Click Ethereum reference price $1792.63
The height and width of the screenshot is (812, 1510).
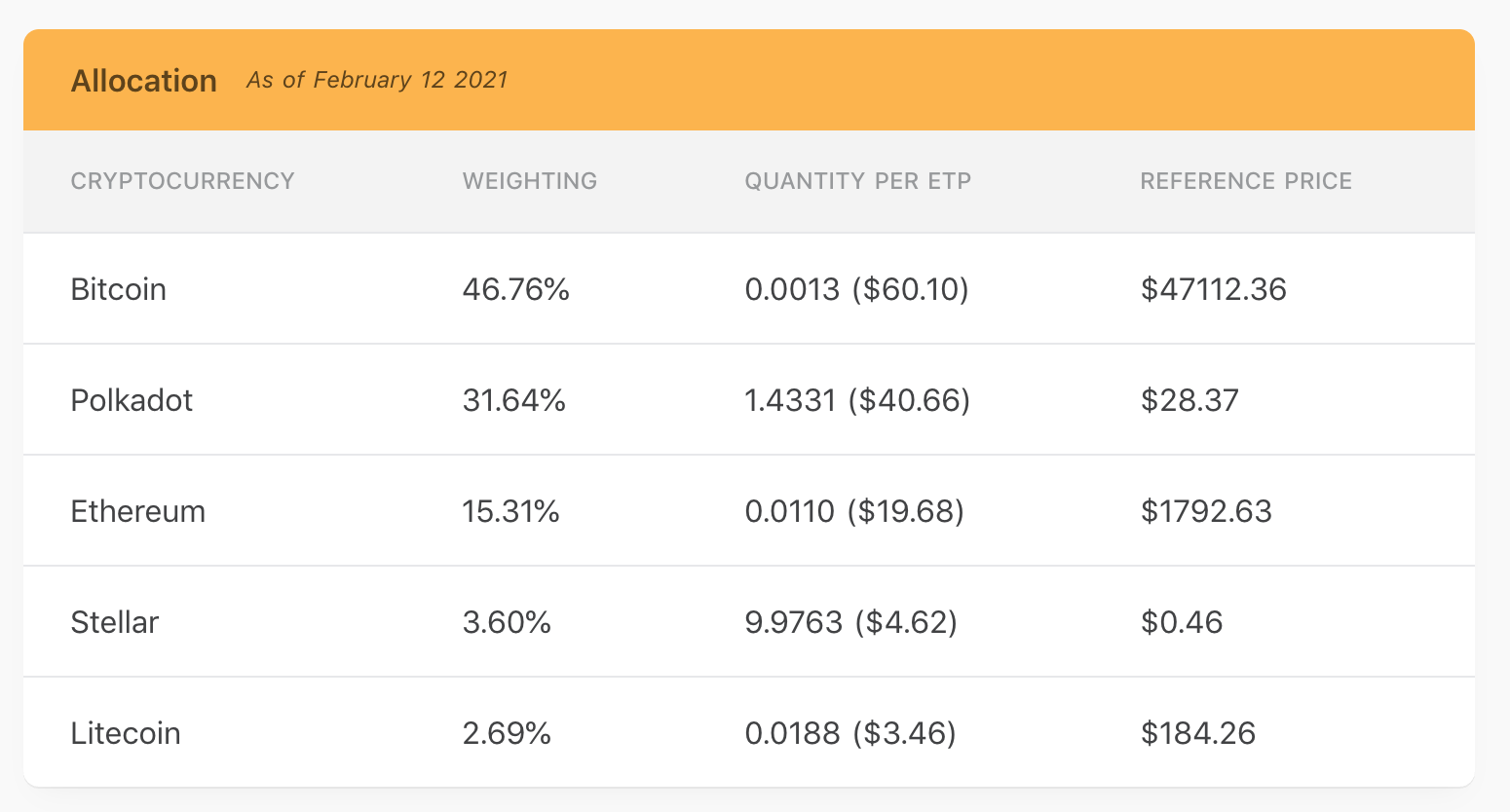(1206, 511)
